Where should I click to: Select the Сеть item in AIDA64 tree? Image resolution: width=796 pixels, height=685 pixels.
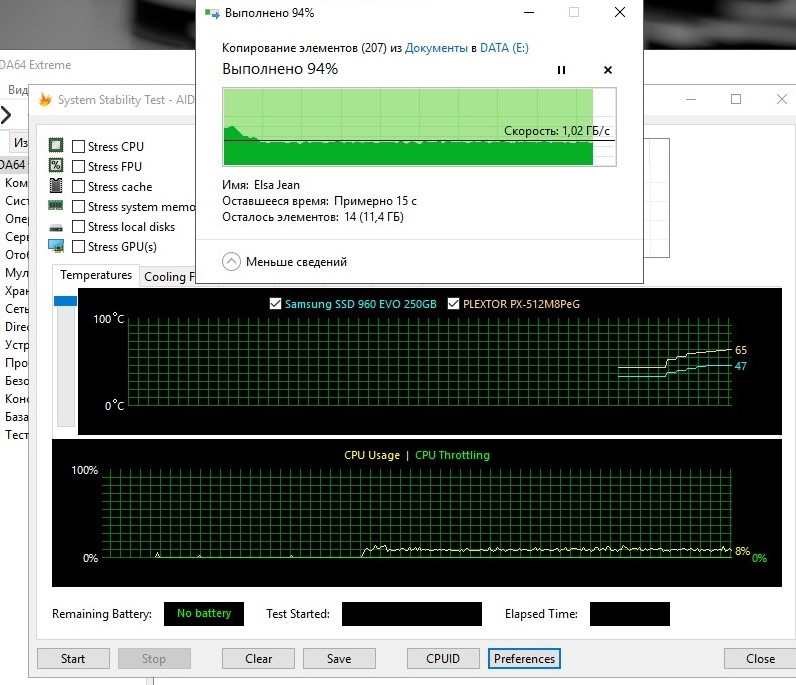tap(16, 309)
